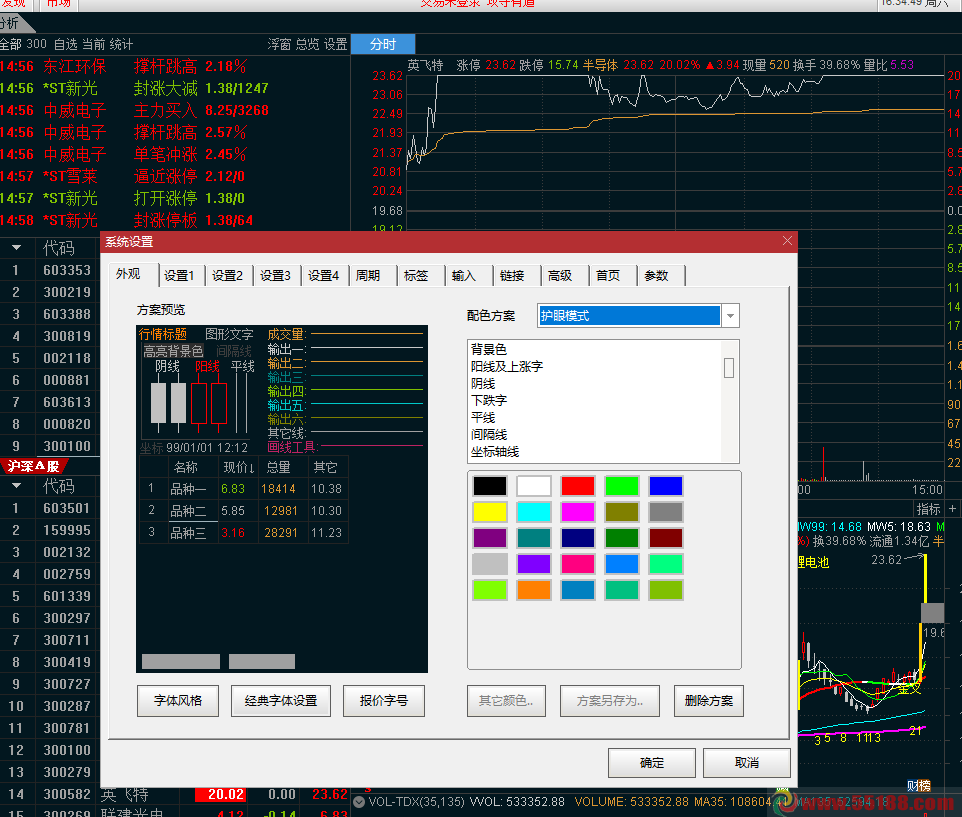Choose the navy blue color swatch

click(x=578, y=538)
